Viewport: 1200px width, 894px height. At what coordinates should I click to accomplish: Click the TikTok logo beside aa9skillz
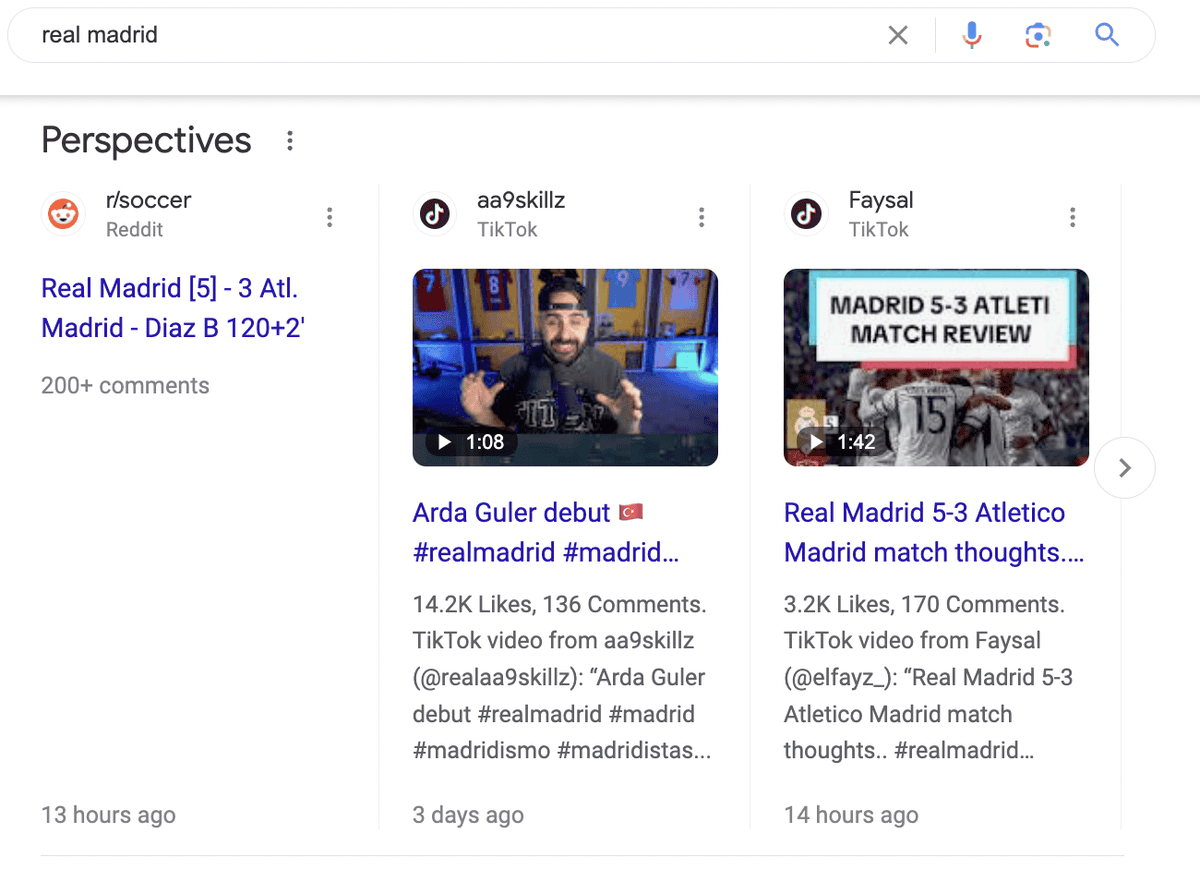pos(435,214)
